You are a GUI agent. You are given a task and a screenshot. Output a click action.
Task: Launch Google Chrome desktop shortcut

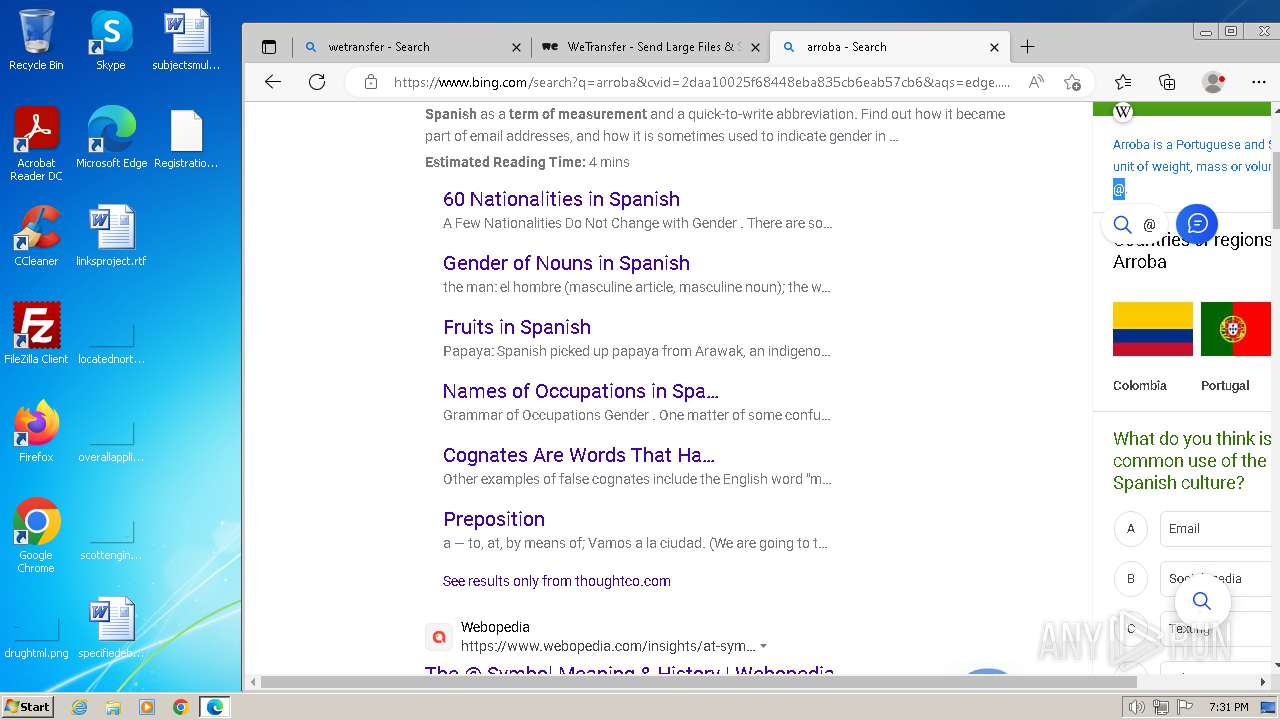[36, 536]
